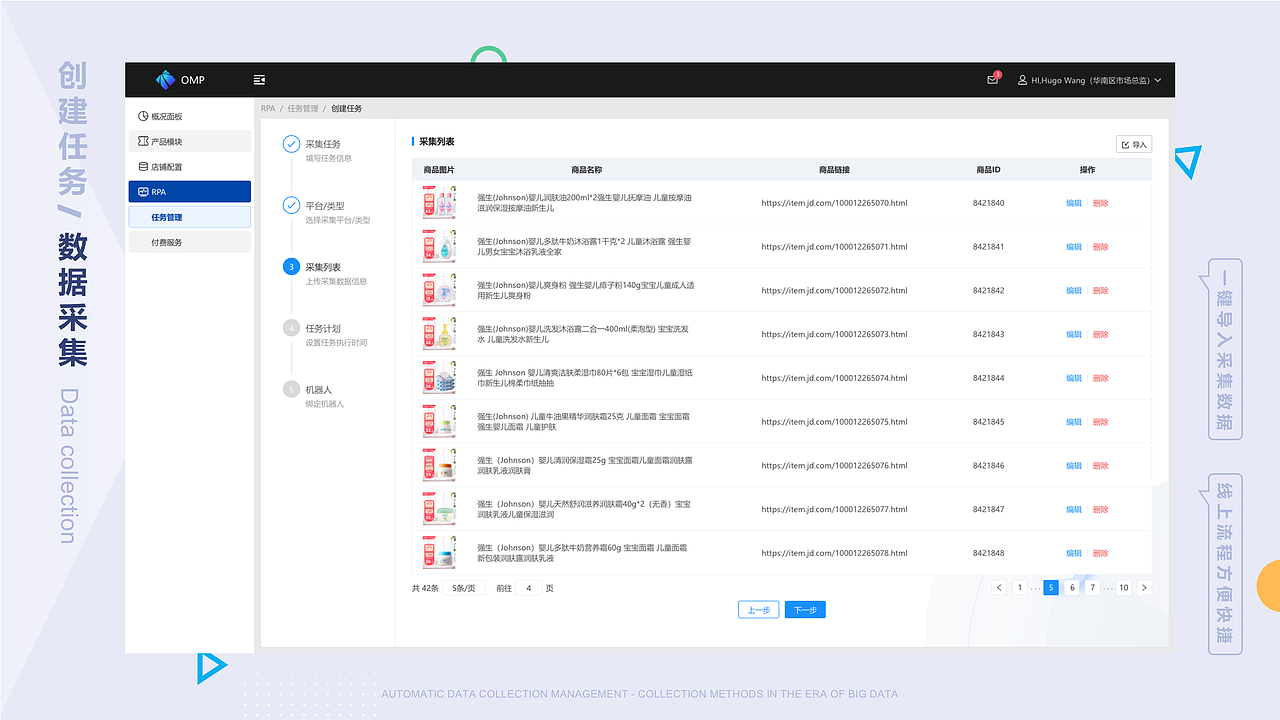Click product ID 8421843 cell
Screen dimensions: 1280x720
click(x=988, y=334)
